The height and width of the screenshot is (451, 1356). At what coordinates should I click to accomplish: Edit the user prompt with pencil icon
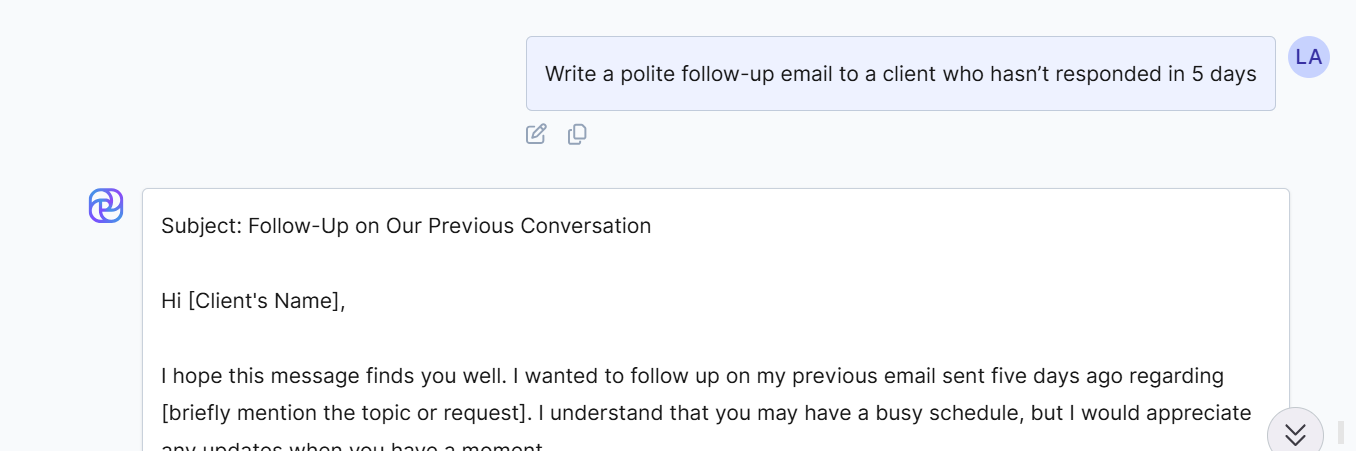point(536,134)
